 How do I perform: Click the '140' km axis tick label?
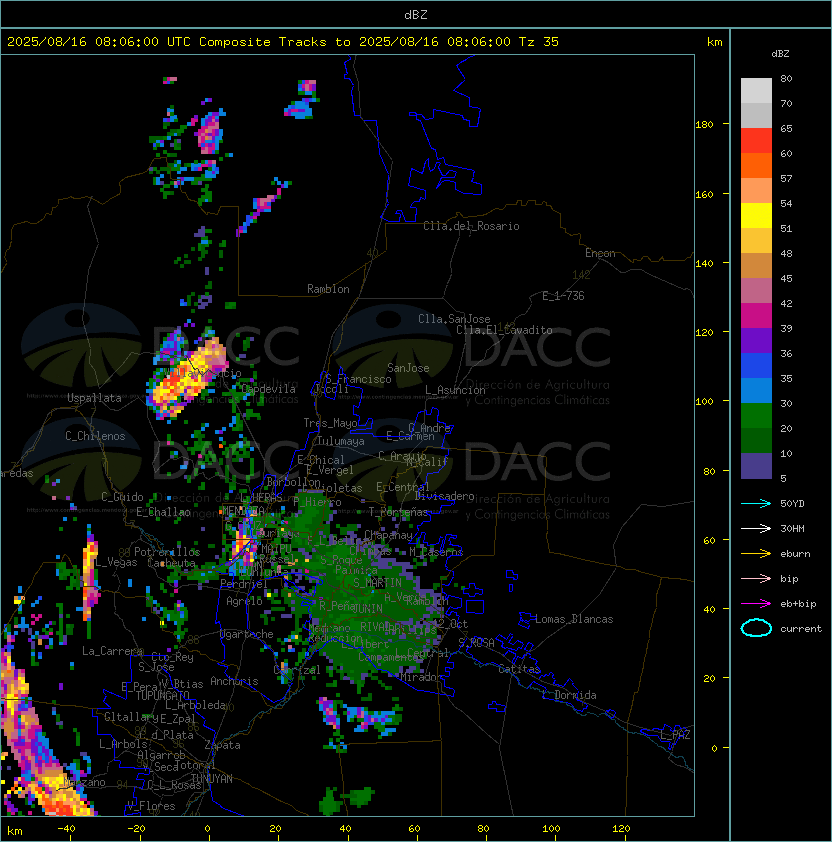point(704,264)
